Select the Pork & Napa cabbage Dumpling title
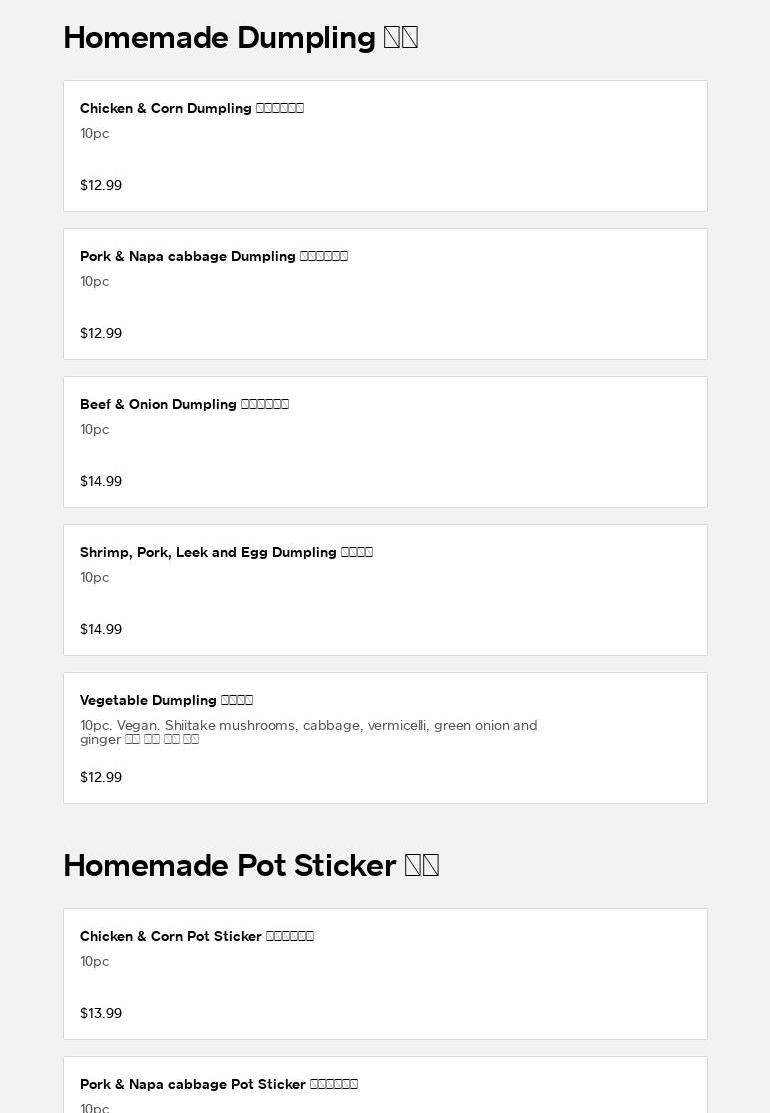The height and width of the screenshot is (1113, 770). click(213, 256)
